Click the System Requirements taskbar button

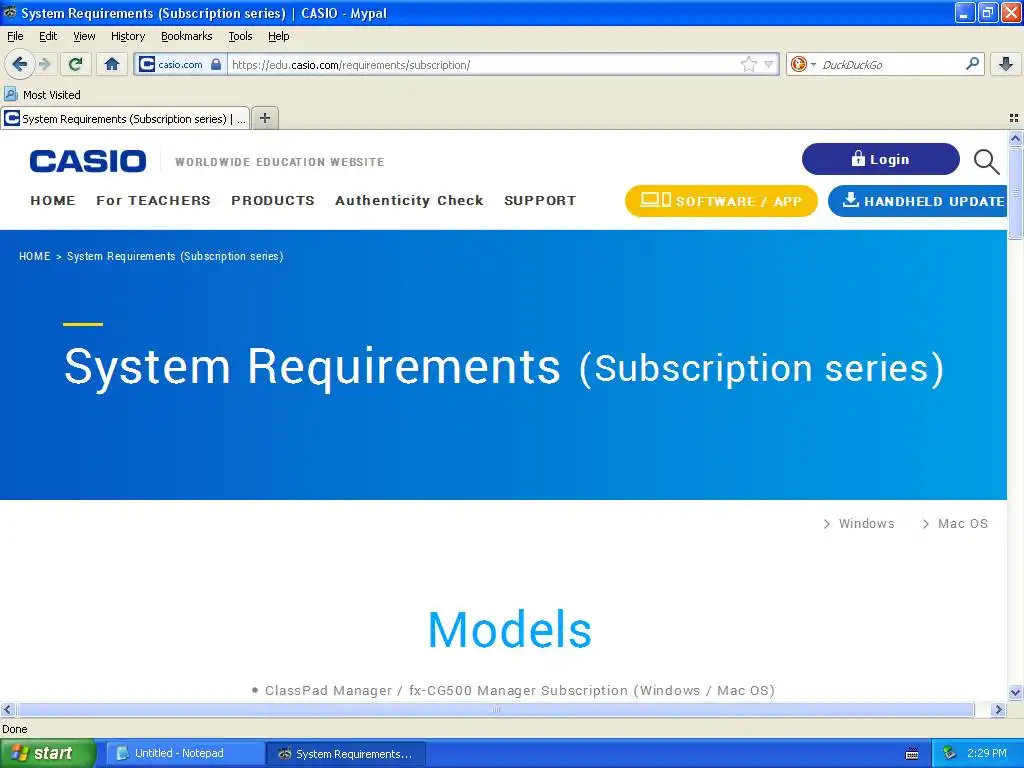tap(346, 754)
